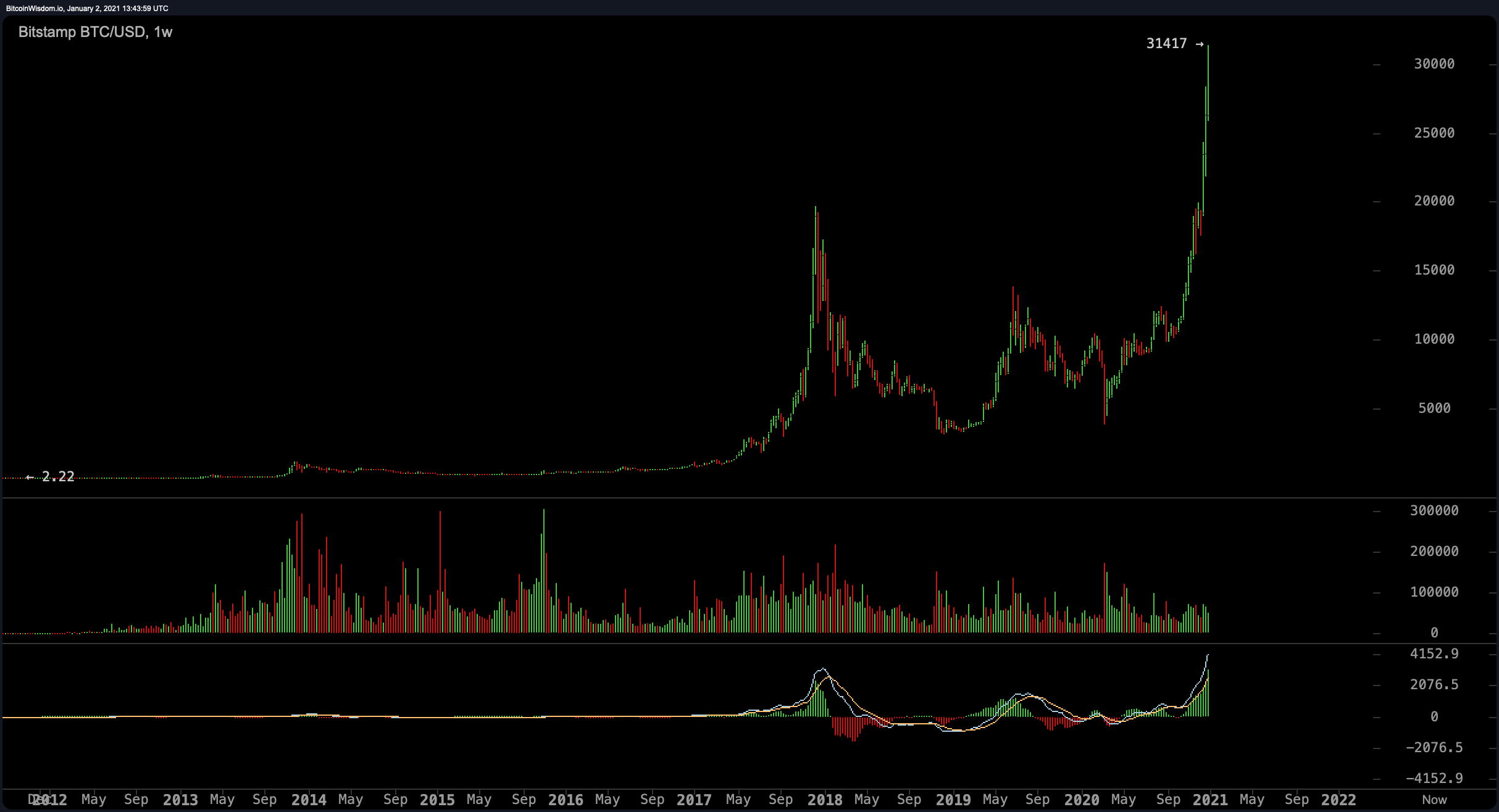The image size is (1499, 812).
Task: Click the BitcoinWisdom.io timestamp header text
Action: 87,9
